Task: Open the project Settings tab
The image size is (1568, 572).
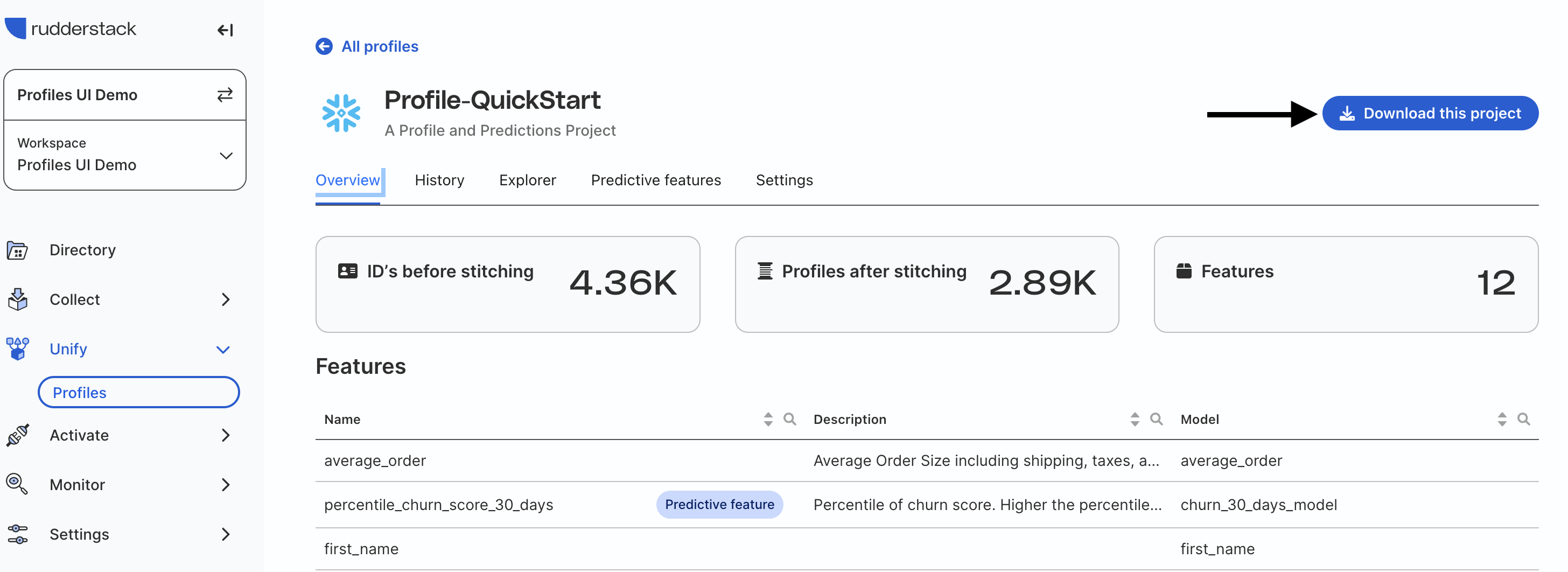Action: tap(784, 180)
